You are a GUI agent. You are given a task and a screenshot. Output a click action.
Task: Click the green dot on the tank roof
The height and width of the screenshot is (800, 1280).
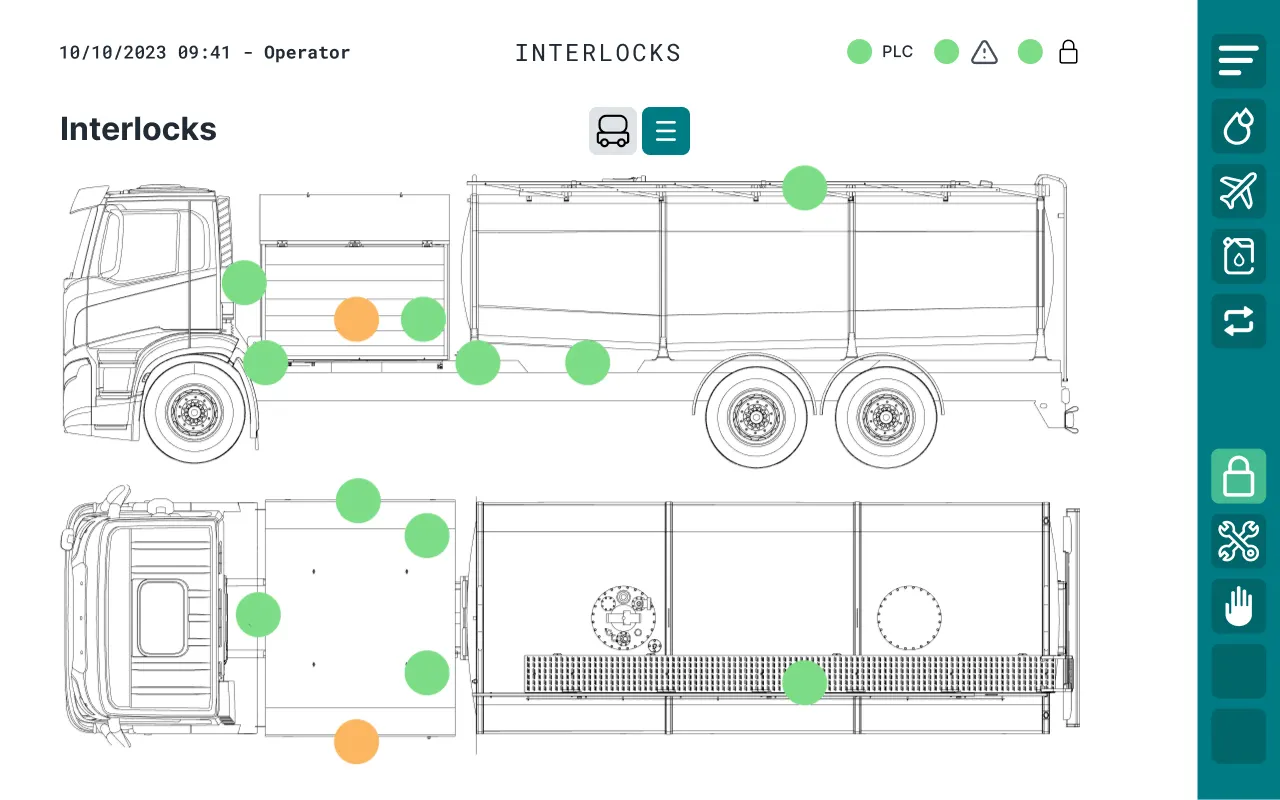(804, 188)
